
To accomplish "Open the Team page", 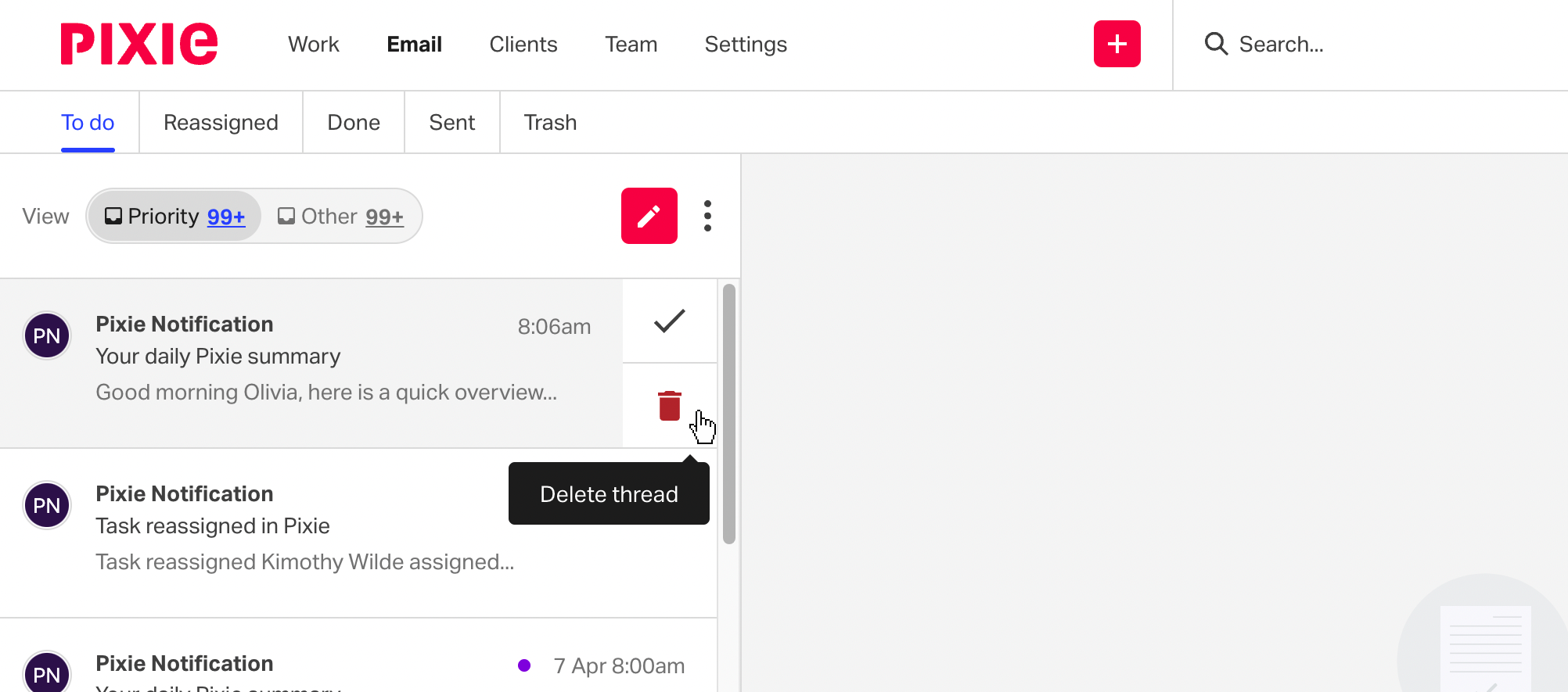I will (631, 45).
